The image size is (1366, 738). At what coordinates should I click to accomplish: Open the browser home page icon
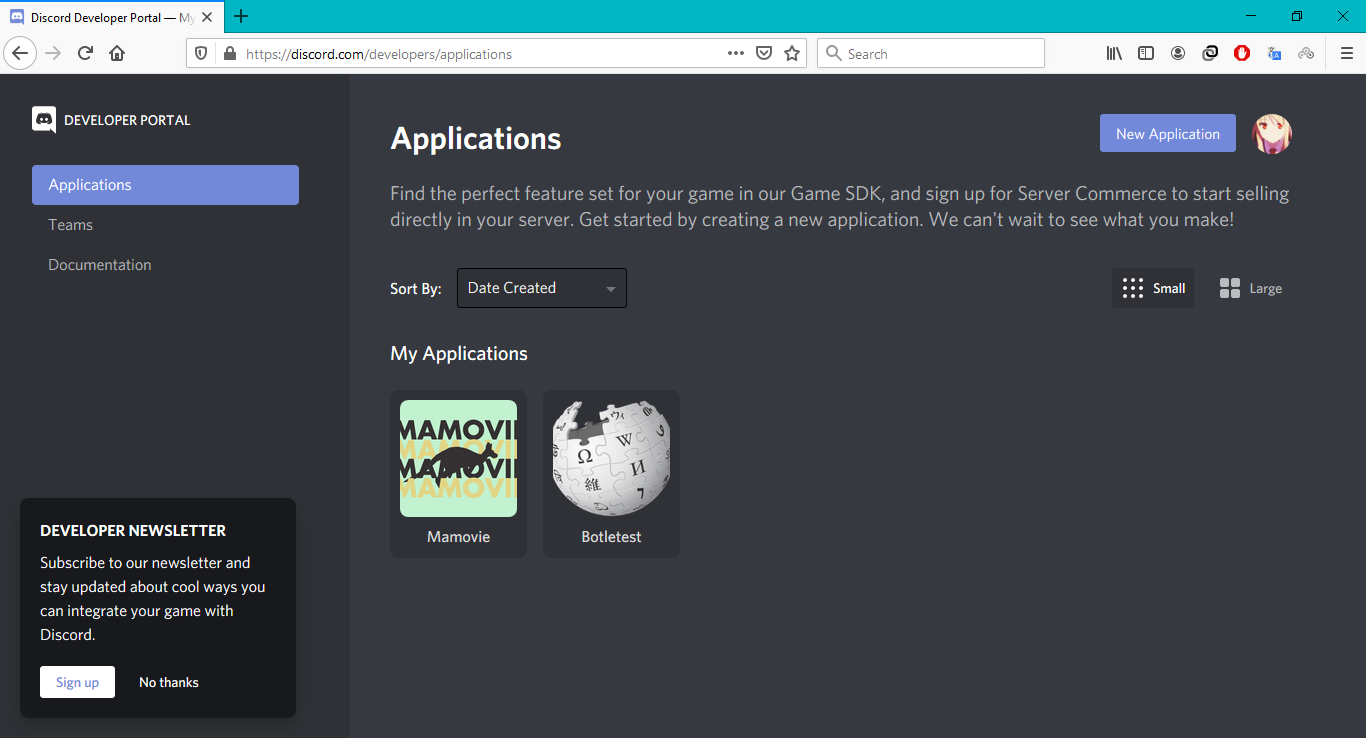pyautogui.click(x=117, y=53)
